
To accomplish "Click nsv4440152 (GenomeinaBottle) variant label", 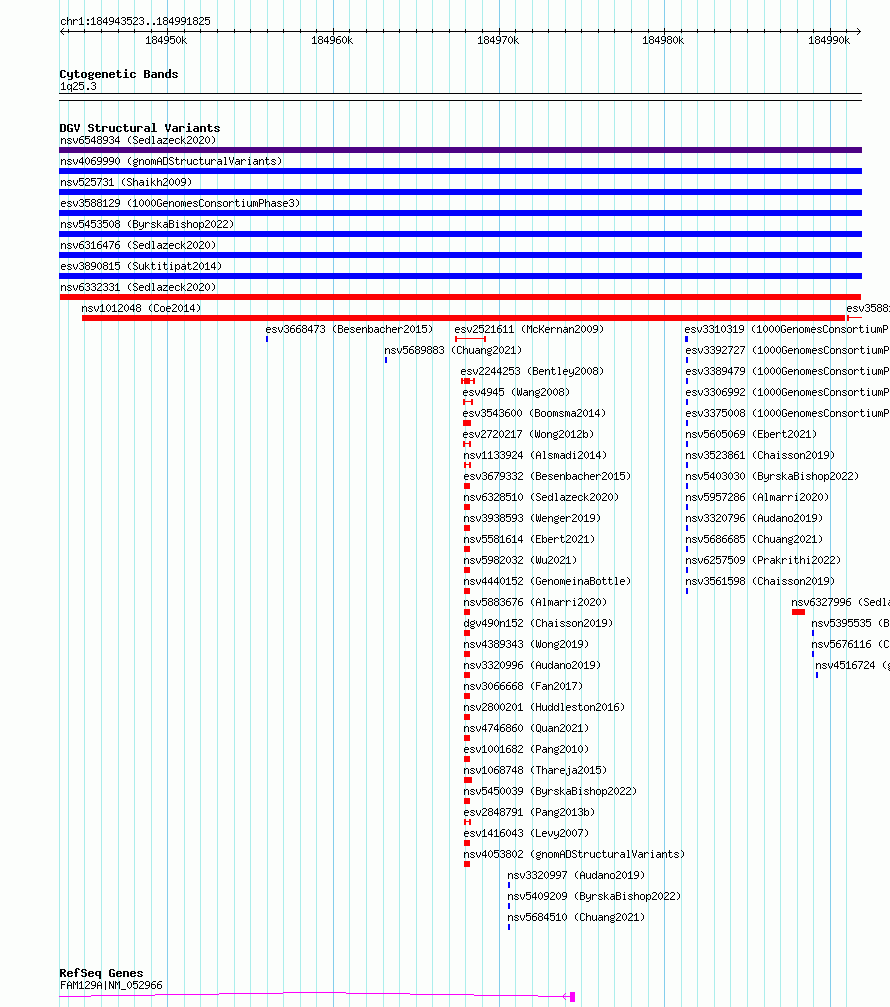I will coord(547,581).
